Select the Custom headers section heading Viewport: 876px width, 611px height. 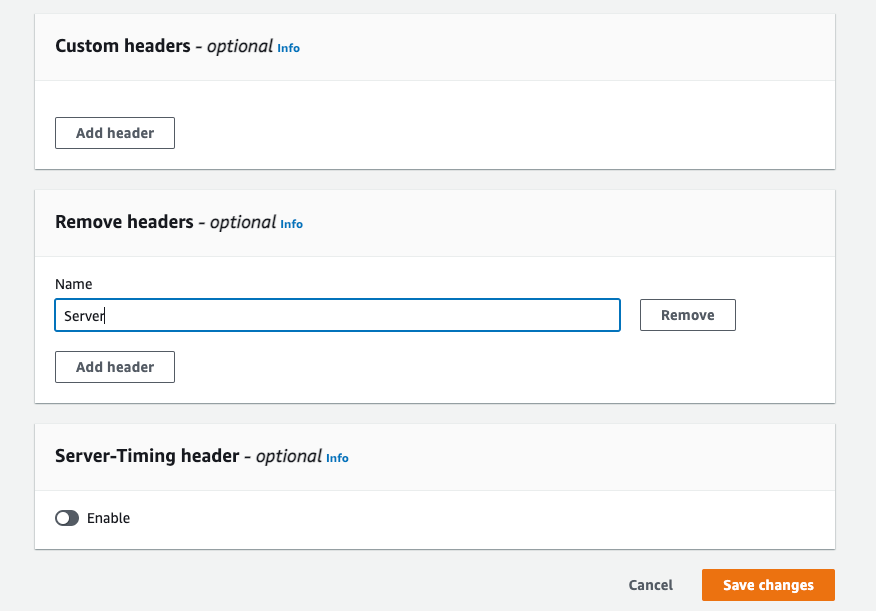122,45
